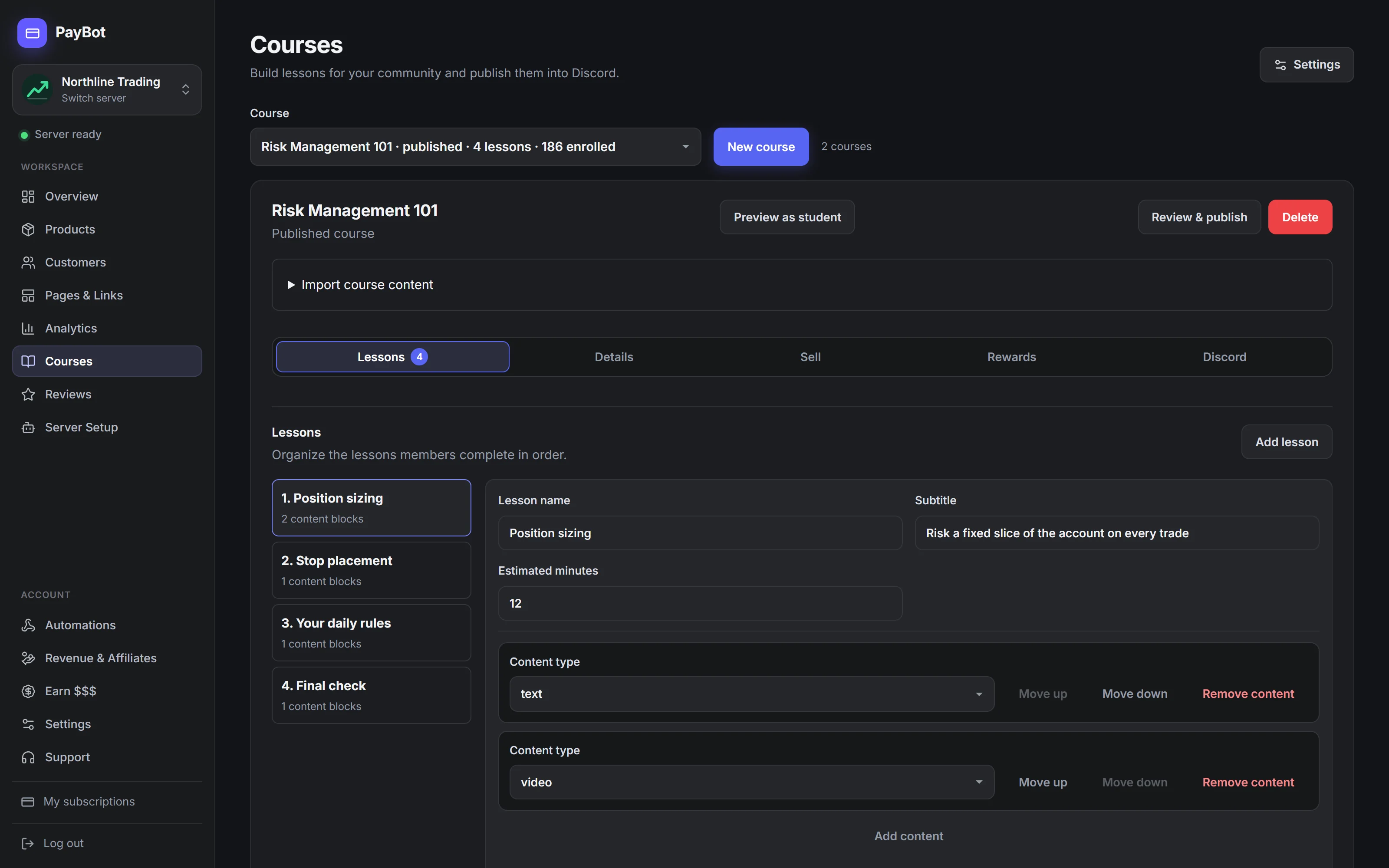
Task: Open the video content type dropdown
Action: pyautogui.click(x=751, y=783)
